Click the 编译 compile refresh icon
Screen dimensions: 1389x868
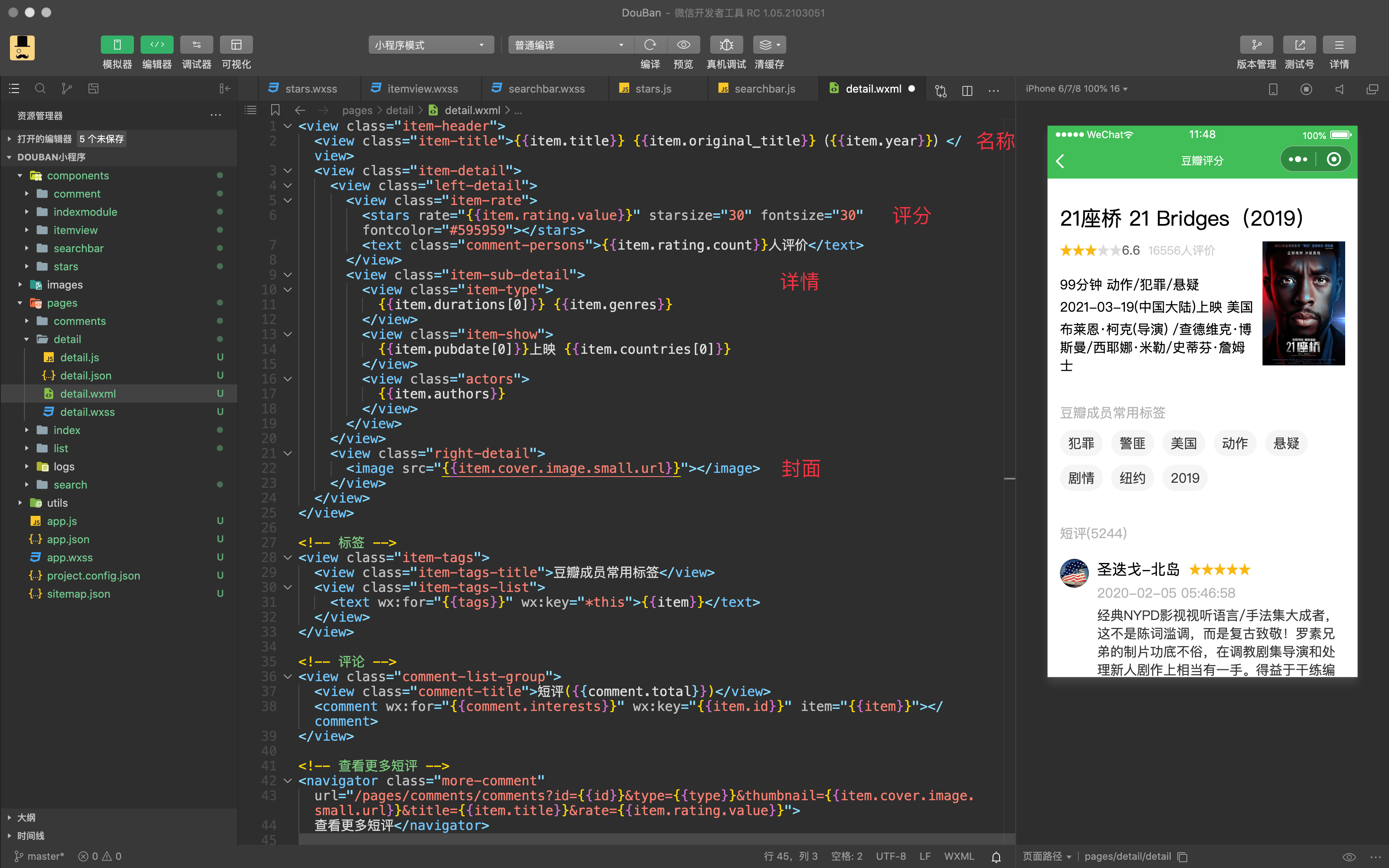tap(650, 45)
